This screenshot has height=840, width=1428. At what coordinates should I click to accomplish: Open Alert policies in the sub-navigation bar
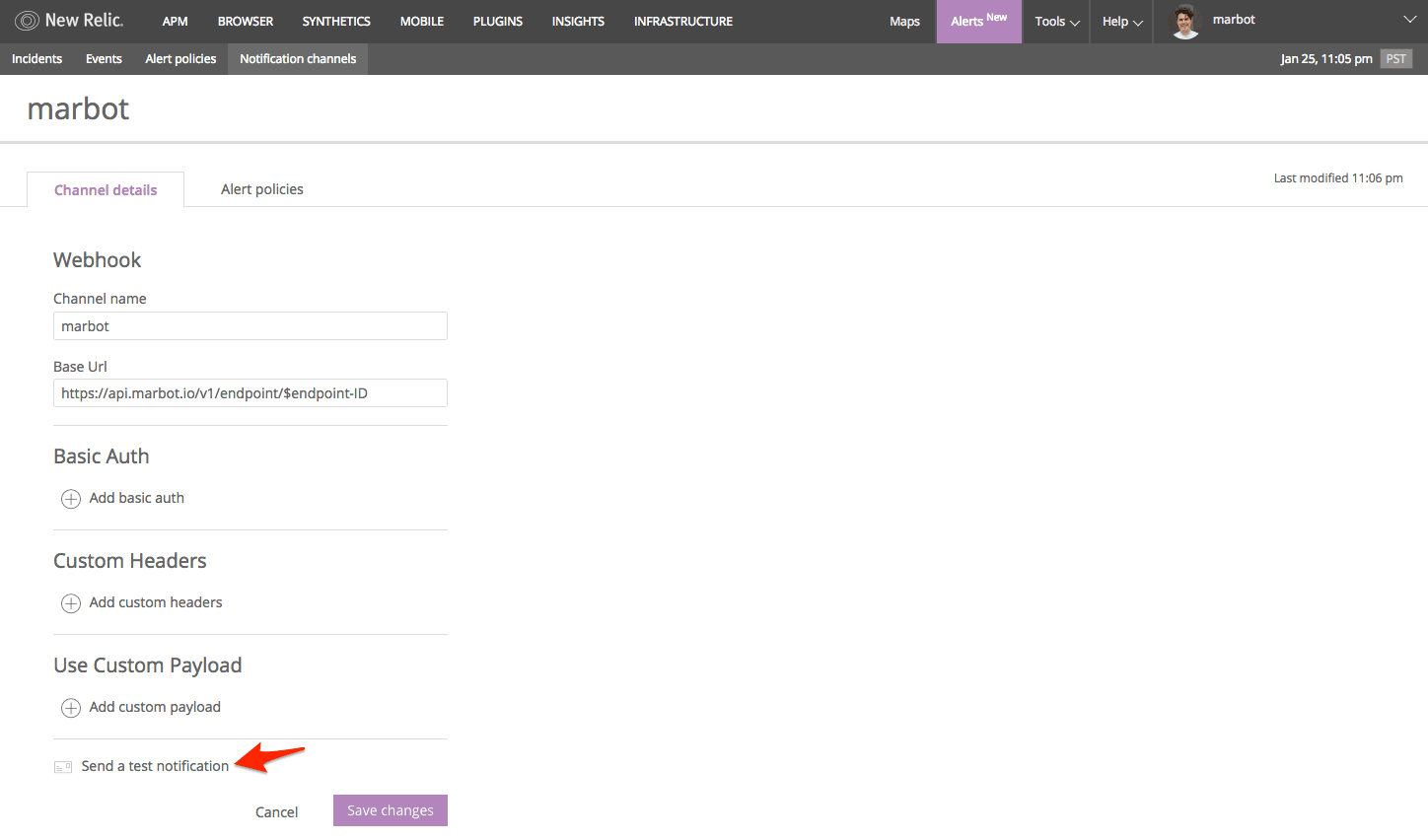pos(180,59)
